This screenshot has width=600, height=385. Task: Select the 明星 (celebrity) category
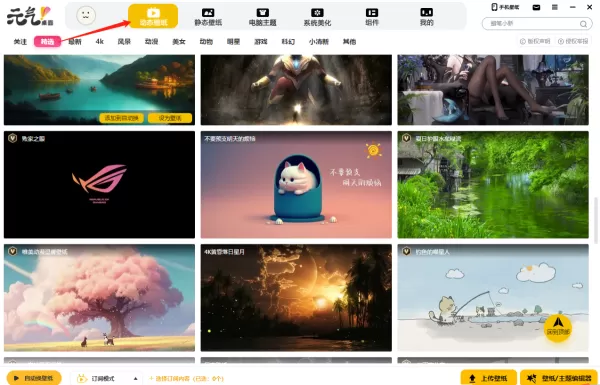(233, 41)
